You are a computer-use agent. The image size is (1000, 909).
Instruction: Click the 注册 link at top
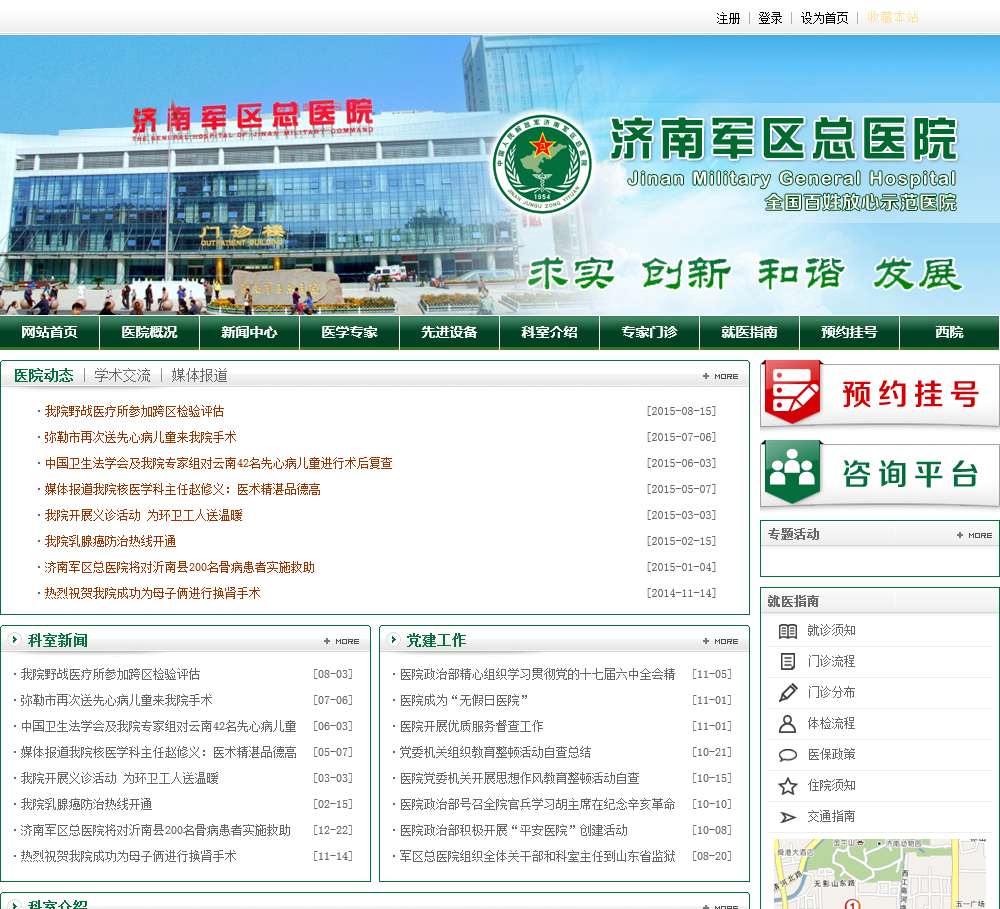(728, 18)
